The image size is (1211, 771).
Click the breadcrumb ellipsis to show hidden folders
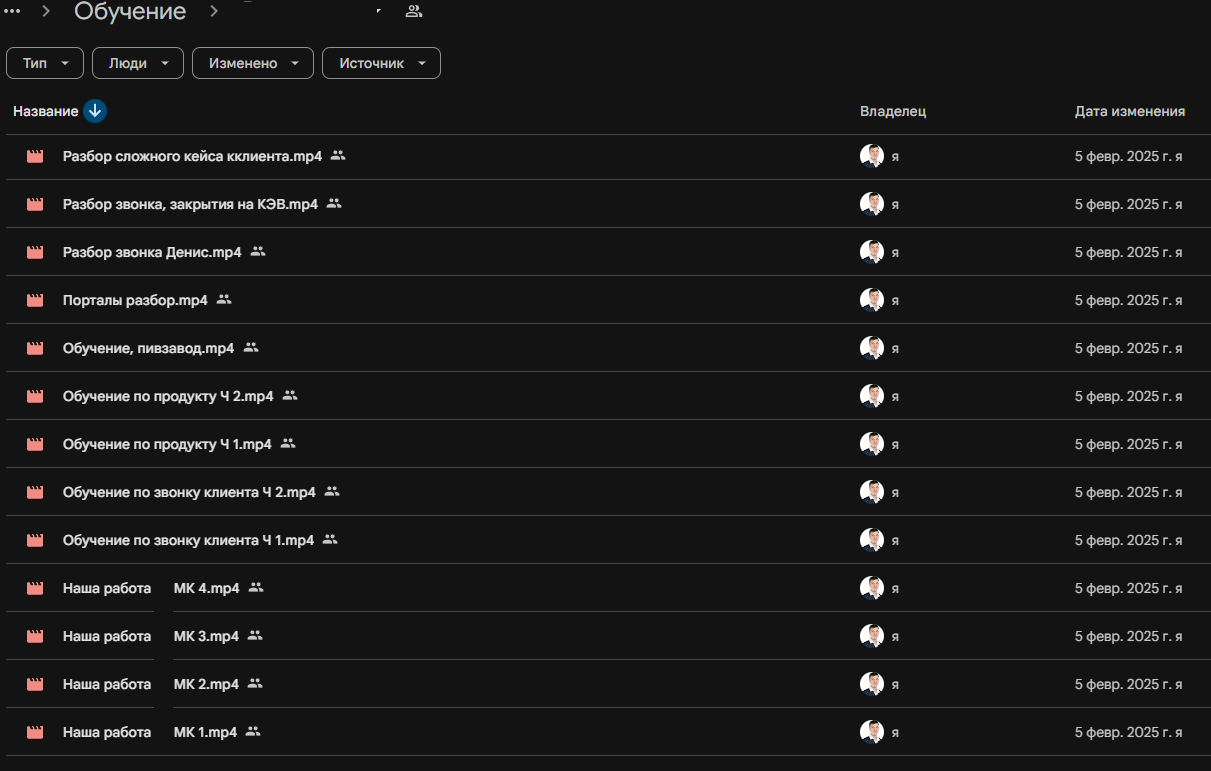pos(13,11)
